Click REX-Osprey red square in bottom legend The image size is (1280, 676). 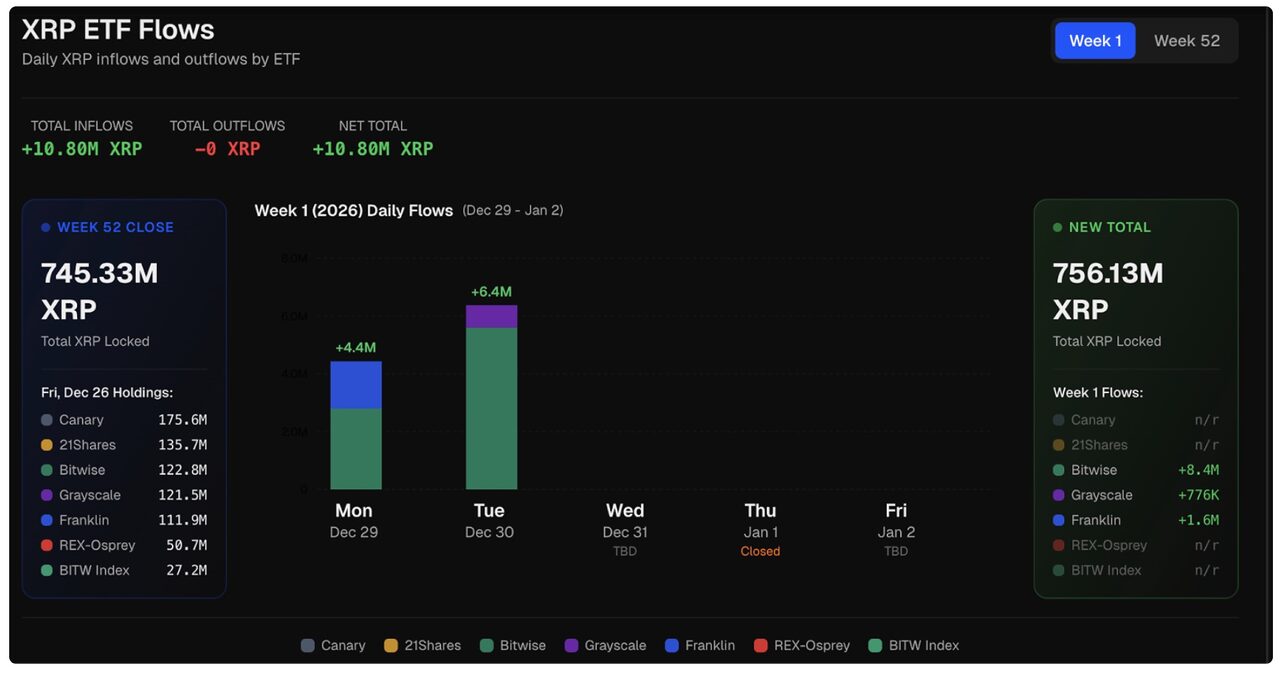[x=761, y=646]
